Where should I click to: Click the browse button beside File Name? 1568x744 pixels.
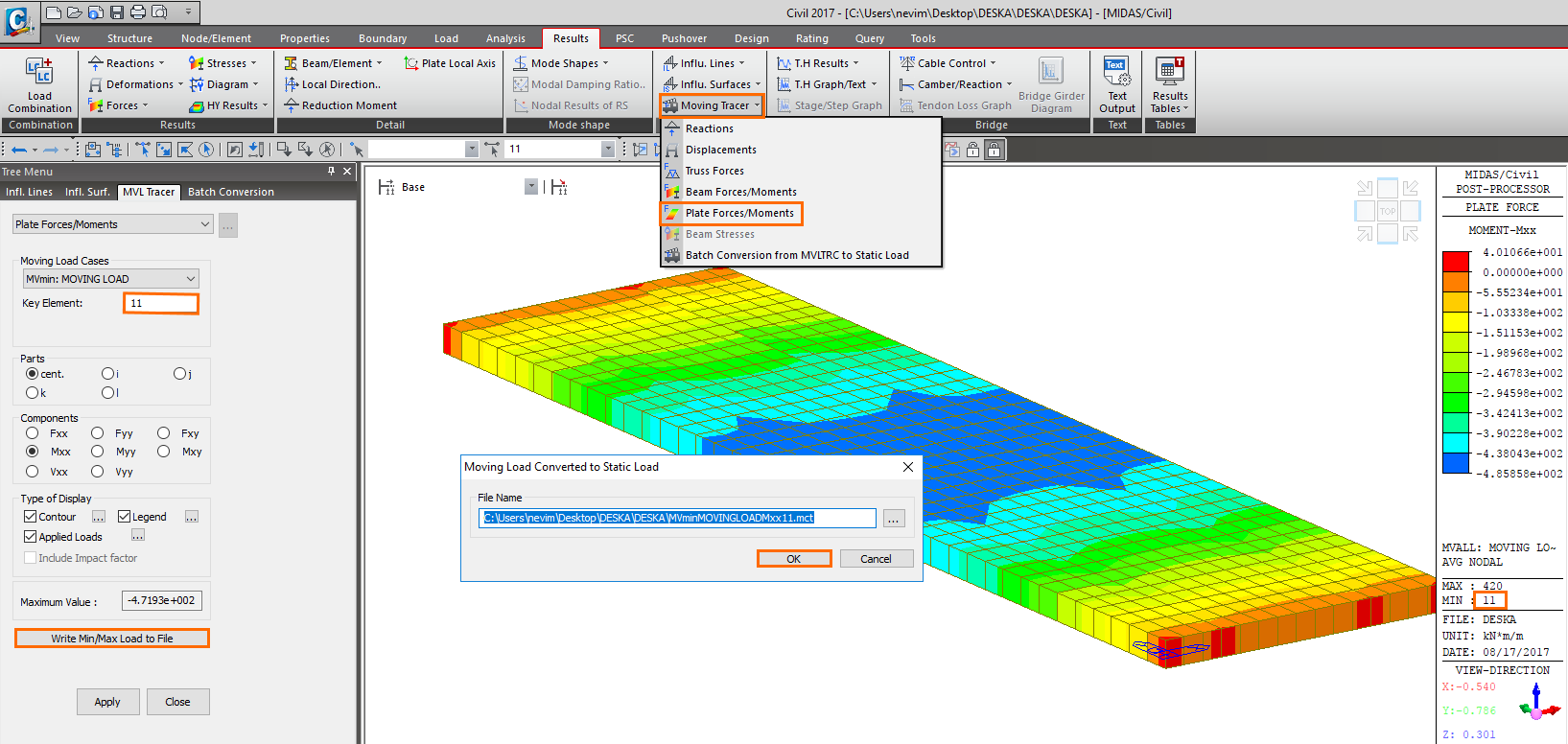point(894,519)
